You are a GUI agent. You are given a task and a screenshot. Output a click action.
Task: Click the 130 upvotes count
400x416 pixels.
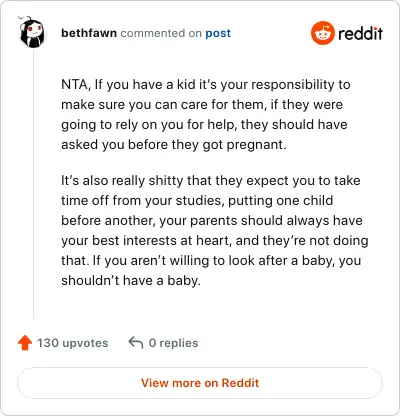(x=72, y=343)
